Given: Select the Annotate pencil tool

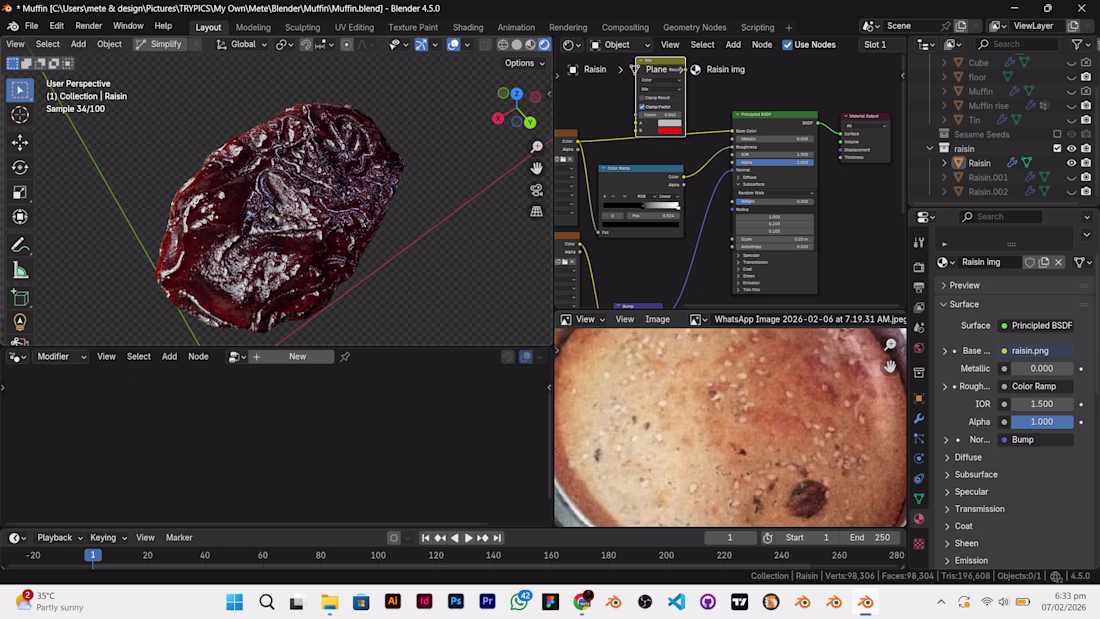Looking at the screenshot, I should pyautogui.click(x=20, y=245).
